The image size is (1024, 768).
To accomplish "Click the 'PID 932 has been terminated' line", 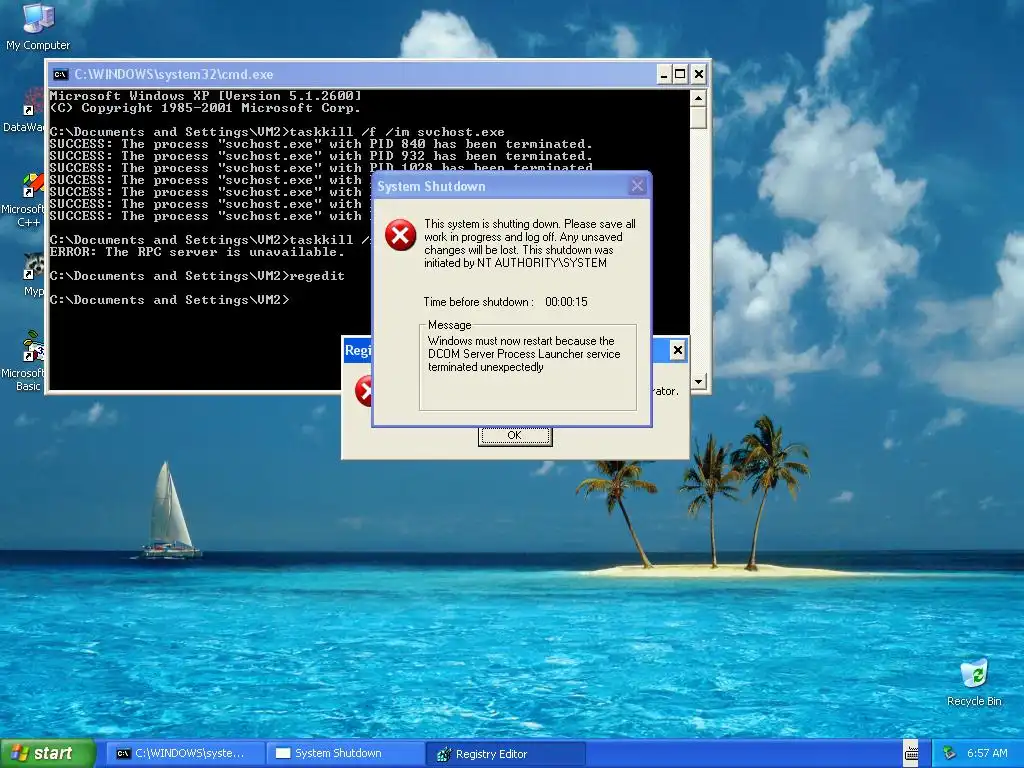I will click(x=321, y=156).
